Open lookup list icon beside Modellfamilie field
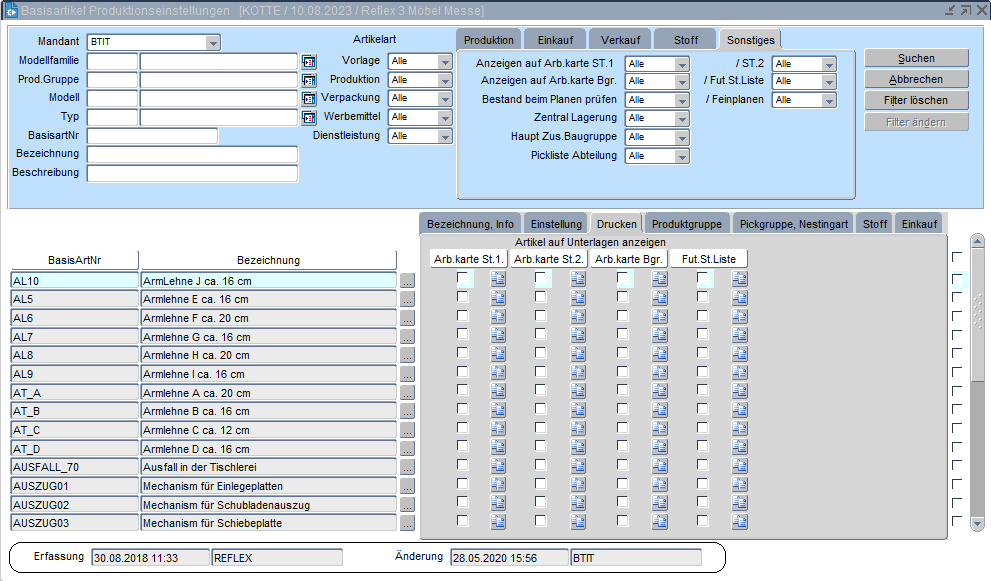Image resolution: width=991 pixels, height=581 pixels. pyautogui.click(x=309, y=61)
